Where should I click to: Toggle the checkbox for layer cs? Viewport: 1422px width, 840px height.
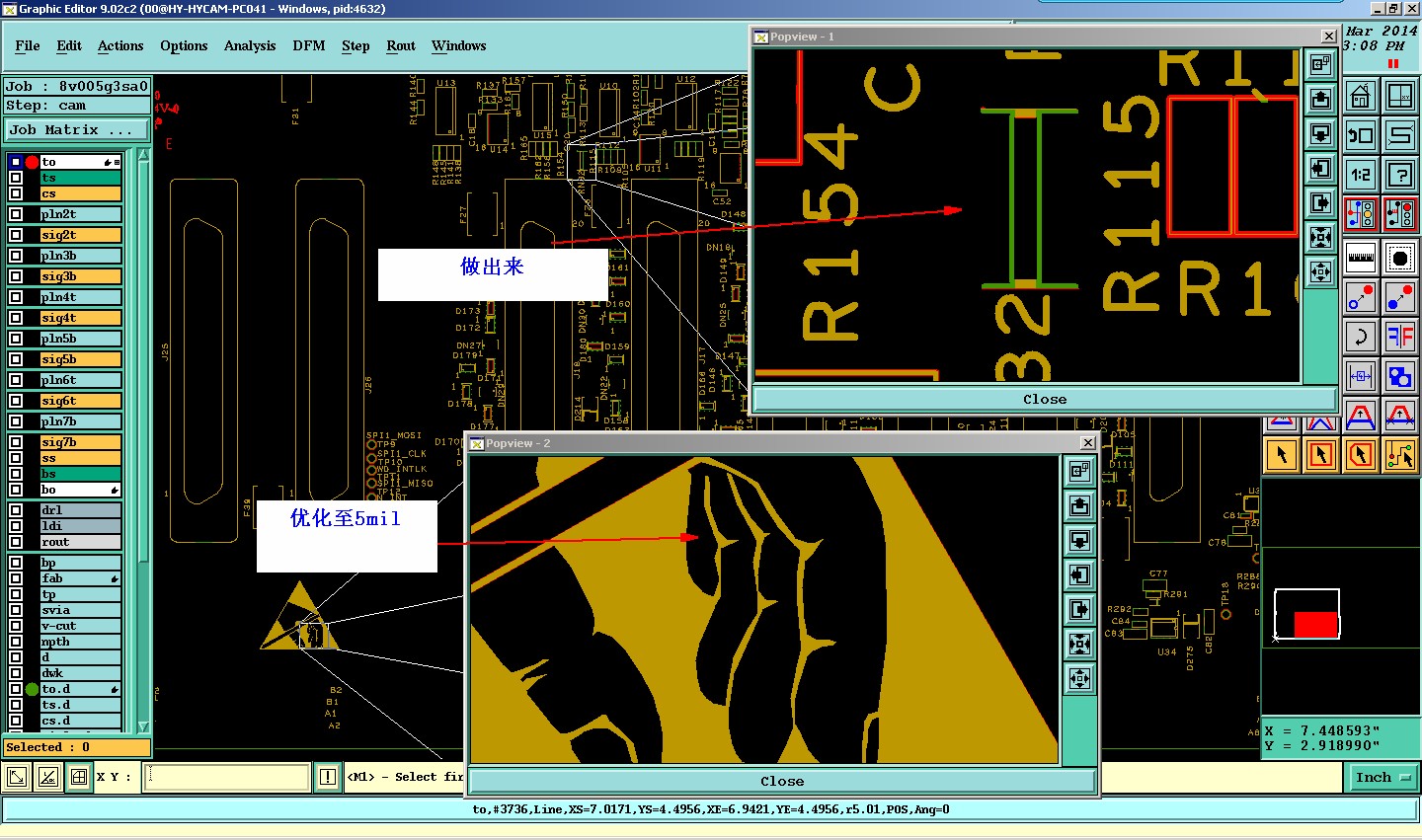(x=16, y=194)
